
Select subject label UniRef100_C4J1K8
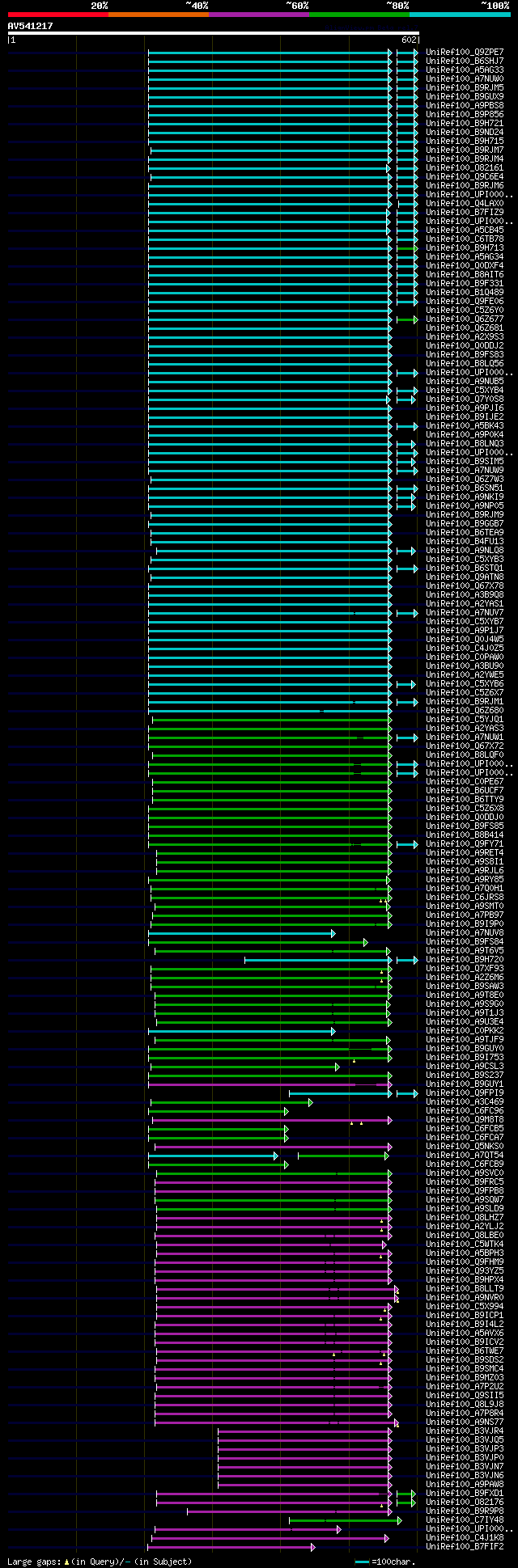point(465,1537)
